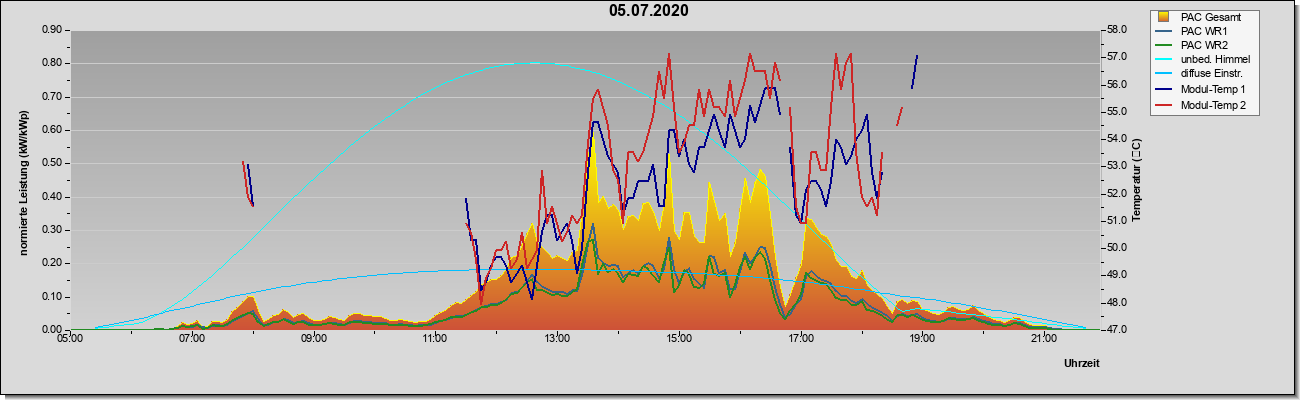Click the Uhrzeit axis label
Screen dimensions: 1300x400
click(1082, 364)
